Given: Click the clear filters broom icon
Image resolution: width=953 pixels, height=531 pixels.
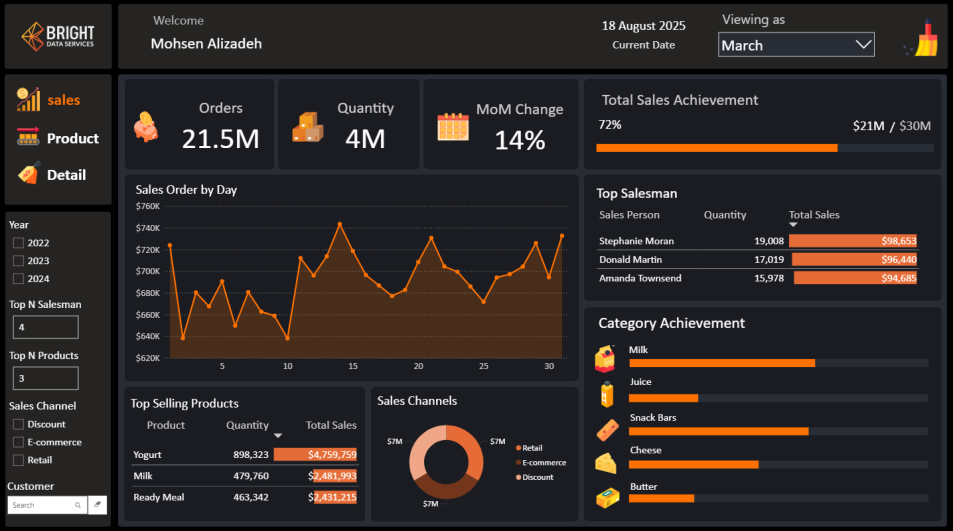Looking at the screenshot, I should tap(922, 40).
